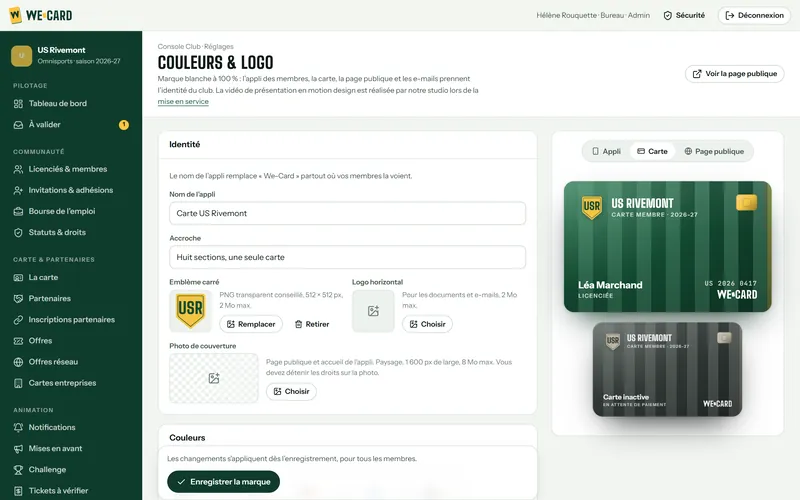Click the Challenge trophy icon
The image size is (800, 500).
coord(18,470)
